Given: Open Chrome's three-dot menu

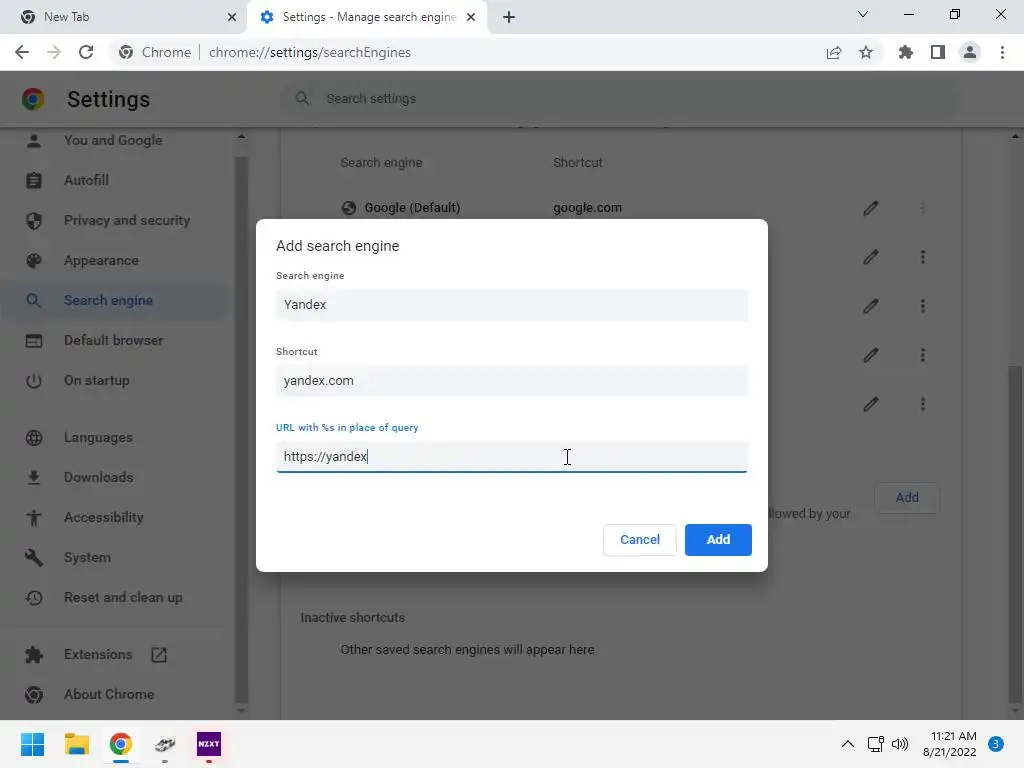Looking at the screenshot, I should point(1002,52).
